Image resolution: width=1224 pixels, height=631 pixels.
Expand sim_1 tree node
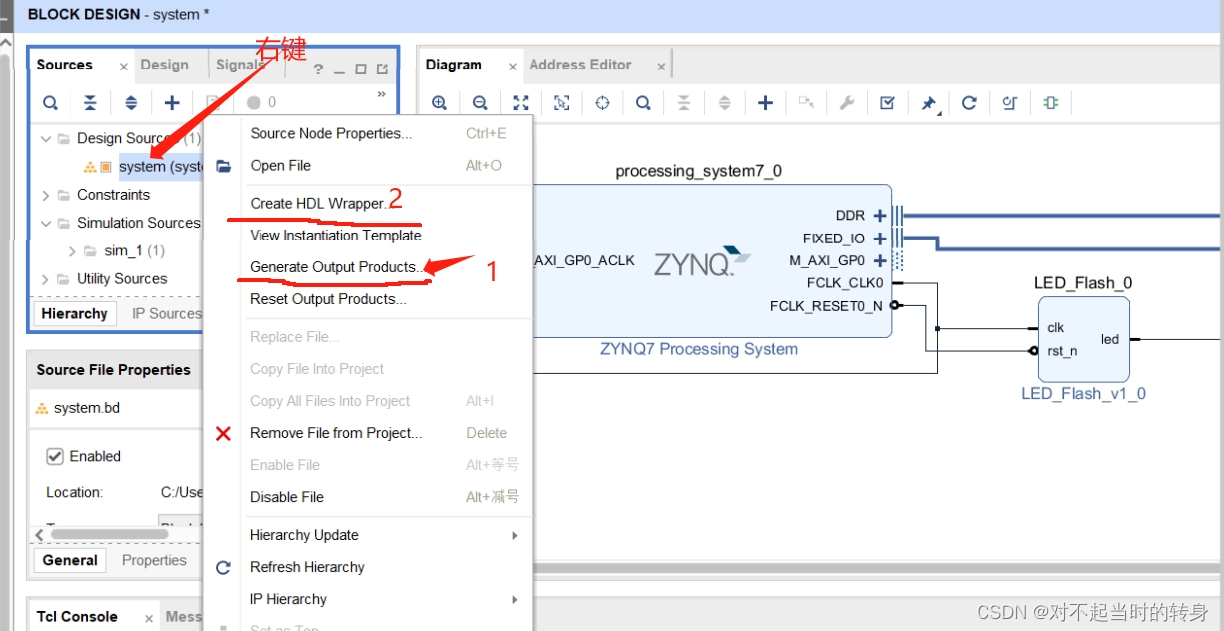pyautogui.click(x=73, y=251)
